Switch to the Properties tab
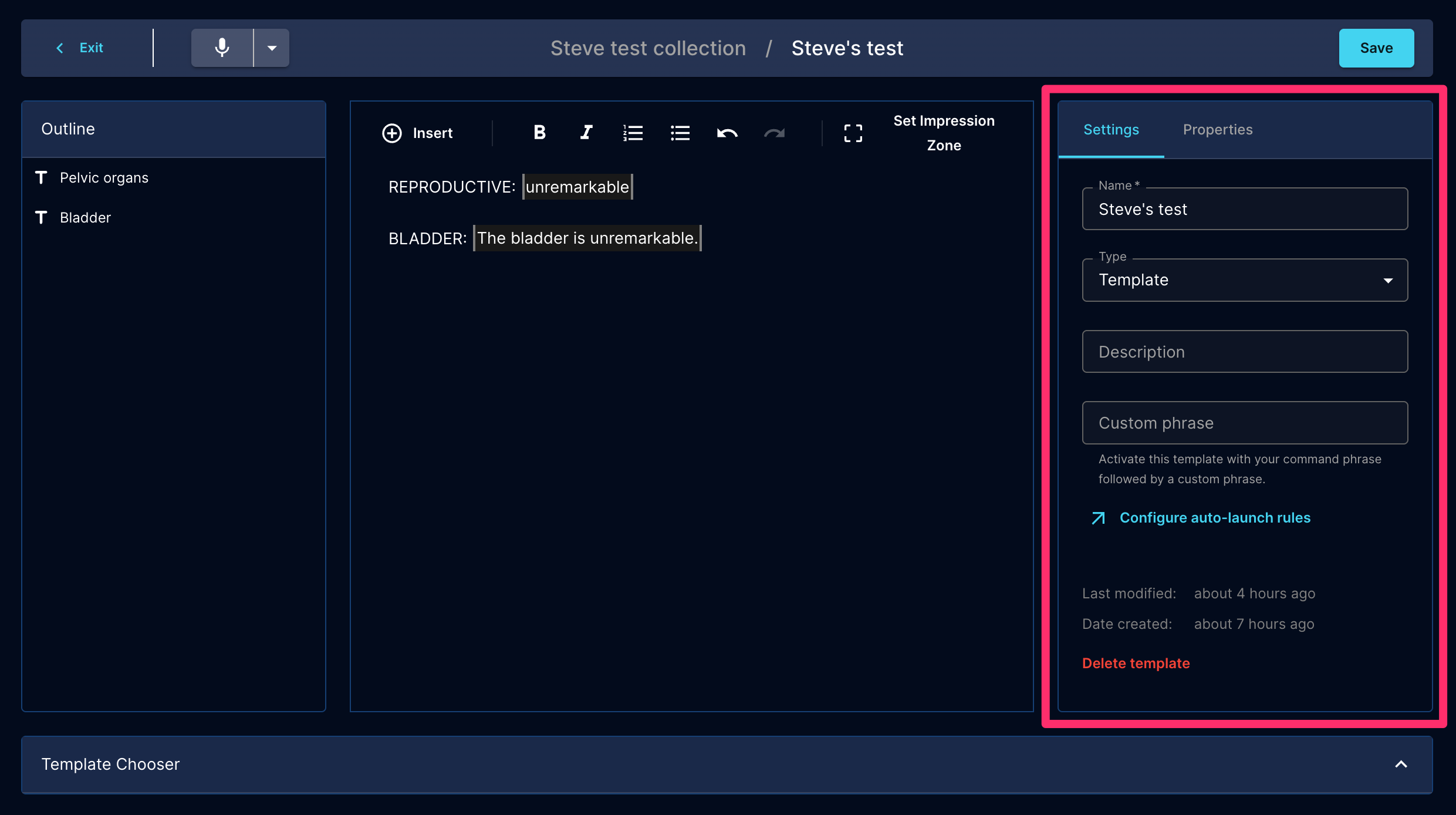1456x815 pixels. tap(1218, 130)
